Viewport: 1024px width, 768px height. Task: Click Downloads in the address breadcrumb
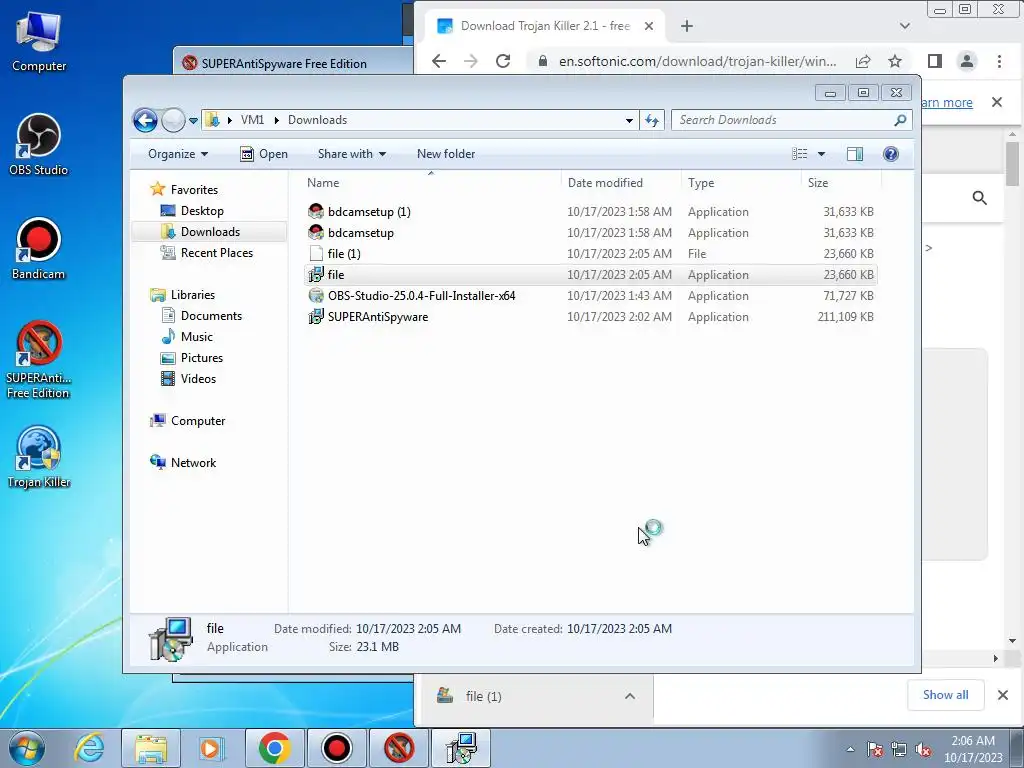(317, 120)
